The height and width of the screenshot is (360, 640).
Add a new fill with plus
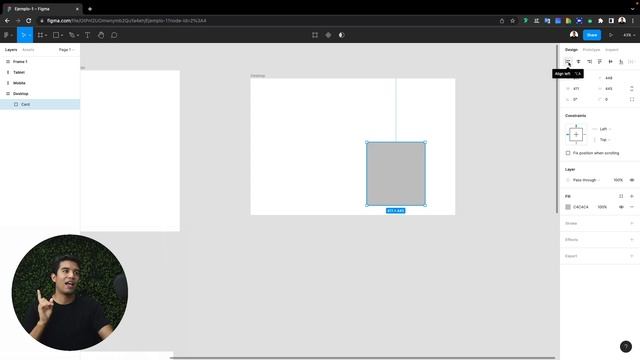click(x=631, y=196)
